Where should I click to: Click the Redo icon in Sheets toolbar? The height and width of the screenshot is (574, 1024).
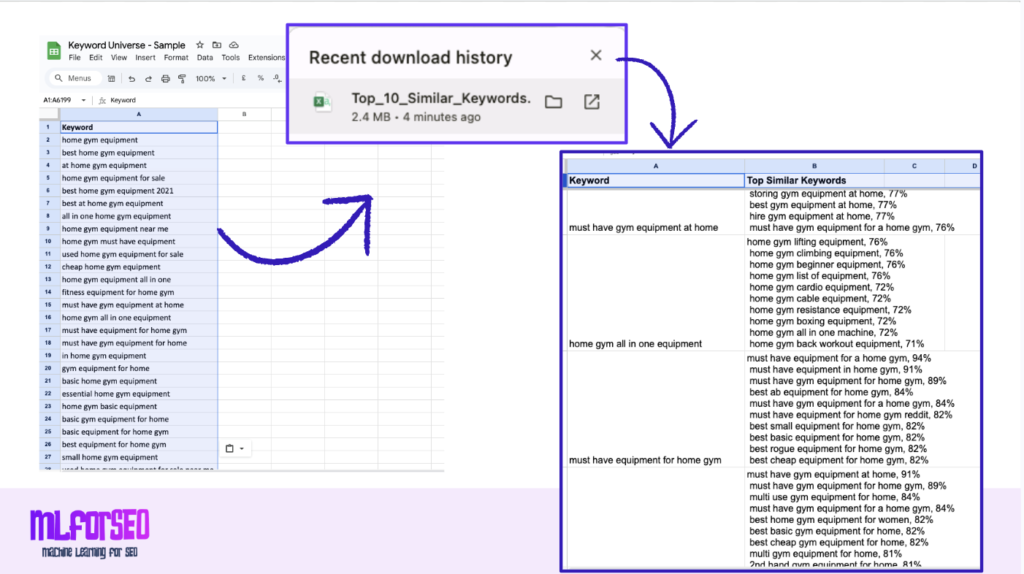148,78
